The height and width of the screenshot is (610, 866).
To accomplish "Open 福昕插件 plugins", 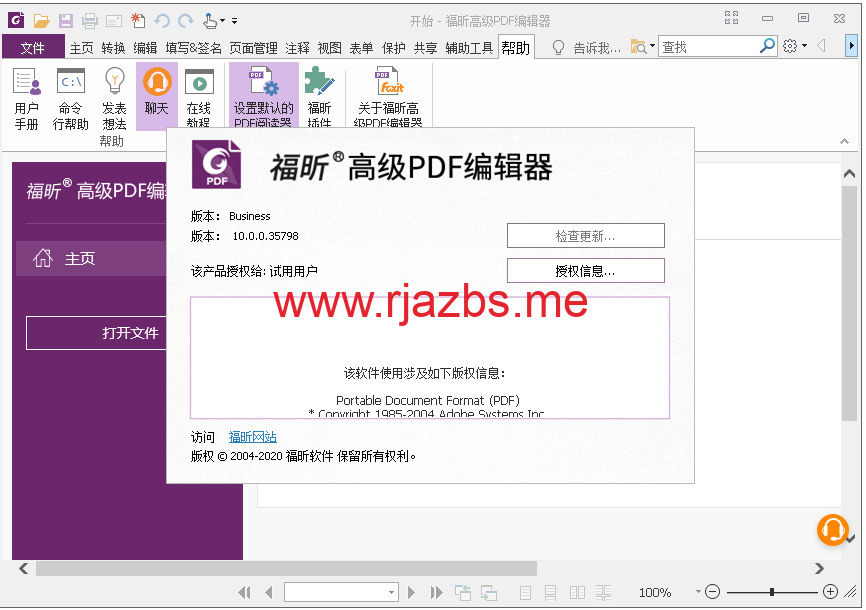I will coord(319,97).
